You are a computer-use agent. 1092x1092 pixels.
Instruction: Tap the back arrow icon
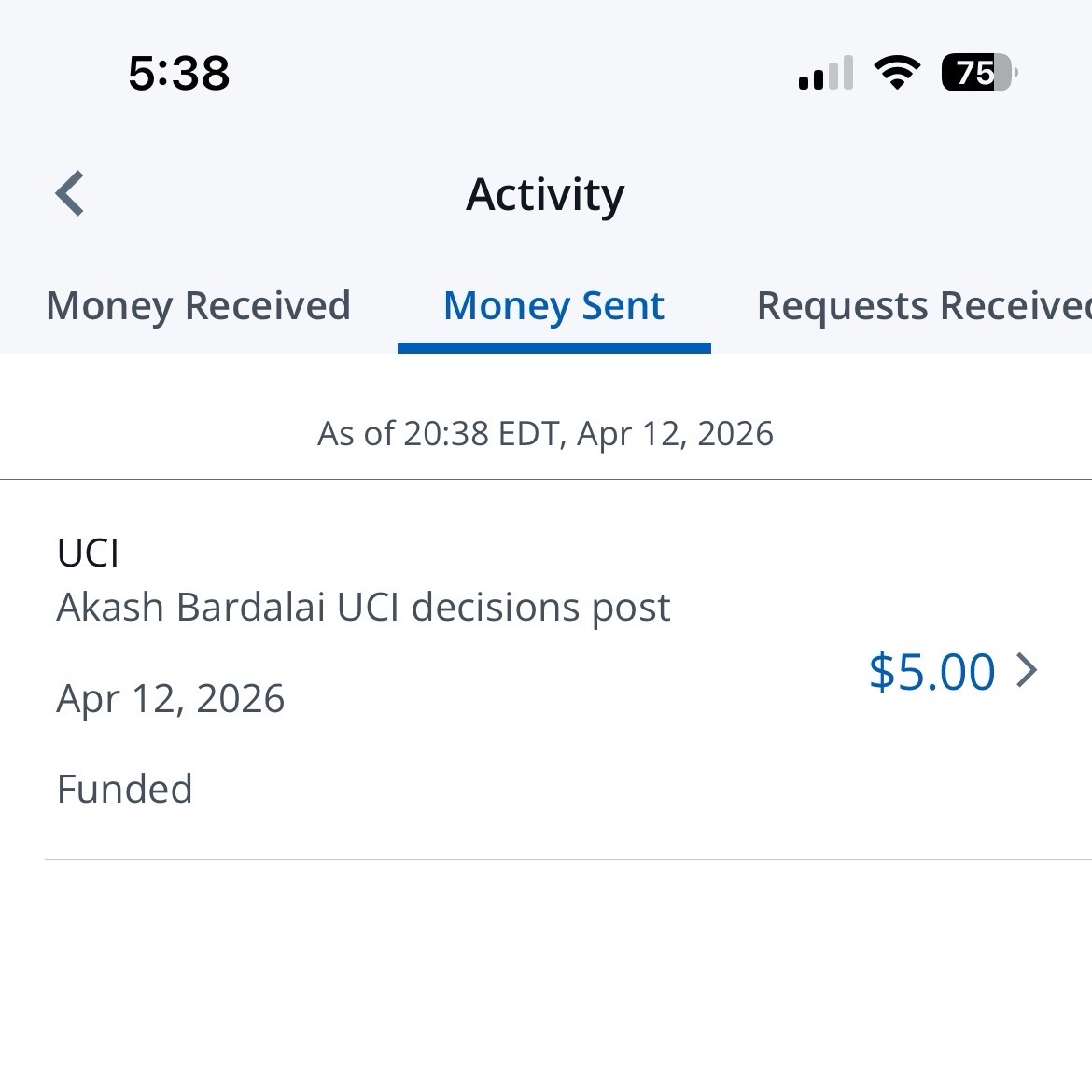[x=70, y=193]
